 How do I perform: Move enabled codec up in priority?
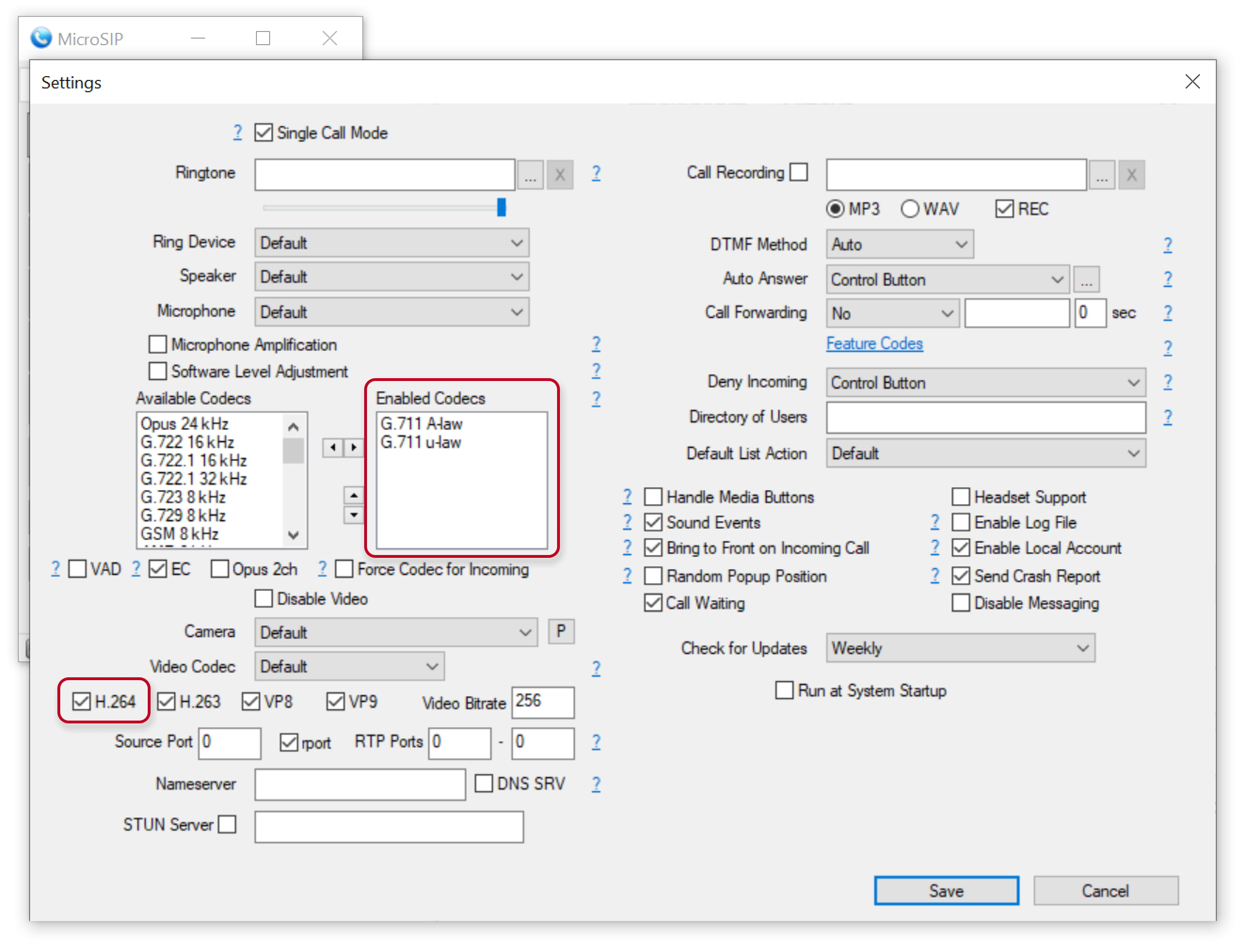point(354,495)
